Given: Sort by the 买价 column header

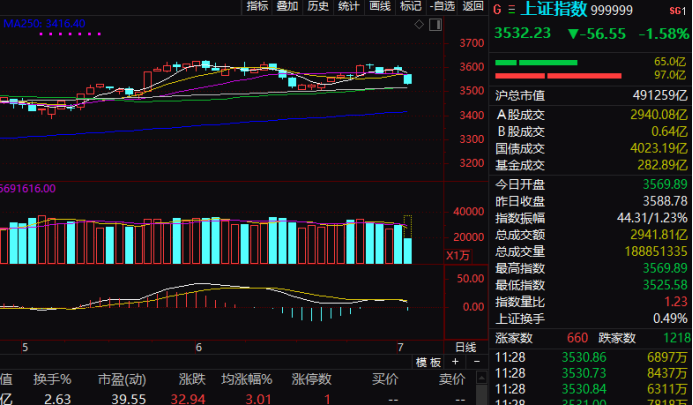Looking at the screenshot, I should (385, 379).
